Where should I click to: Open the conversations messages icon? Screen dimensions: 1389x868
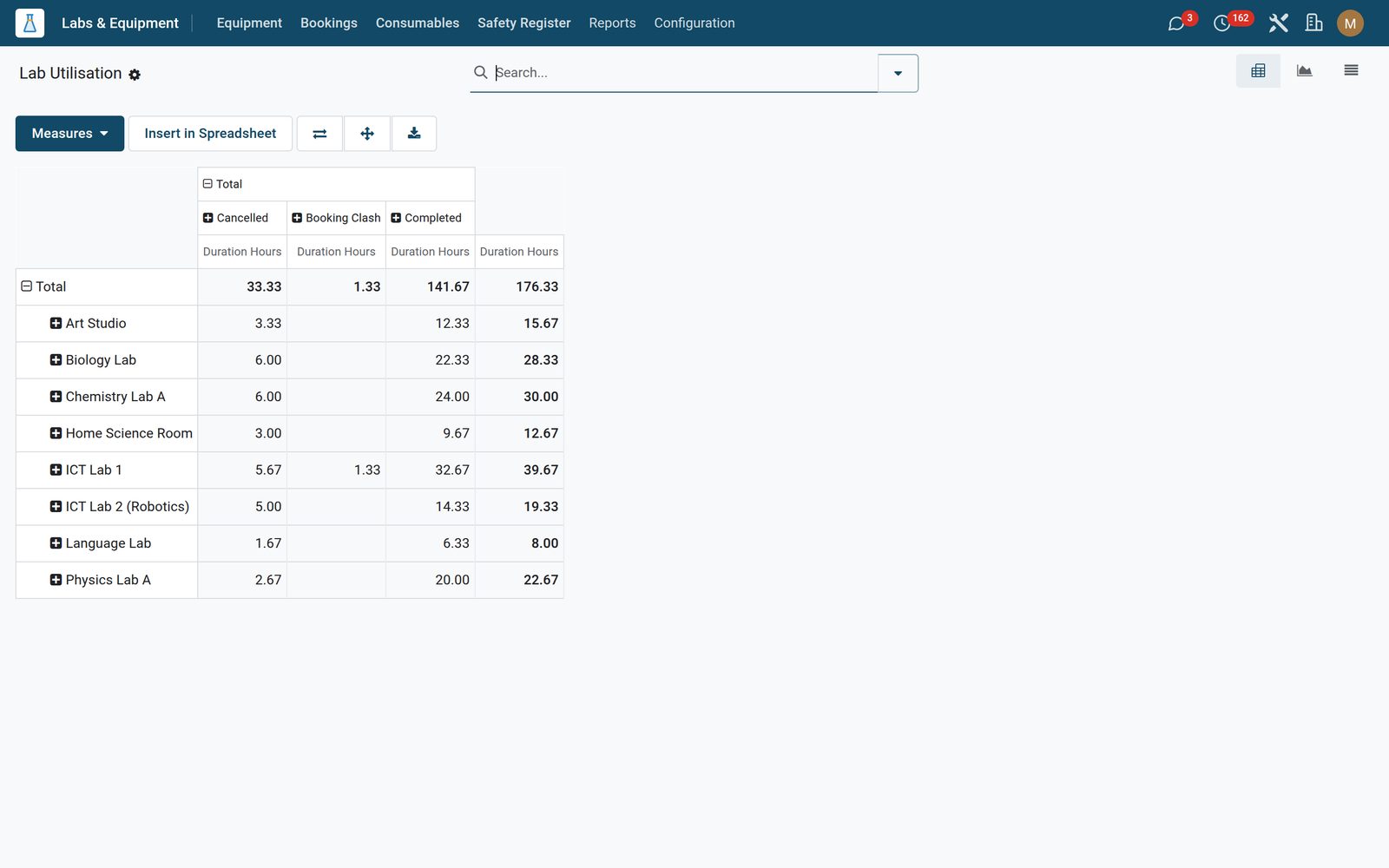1176,23
